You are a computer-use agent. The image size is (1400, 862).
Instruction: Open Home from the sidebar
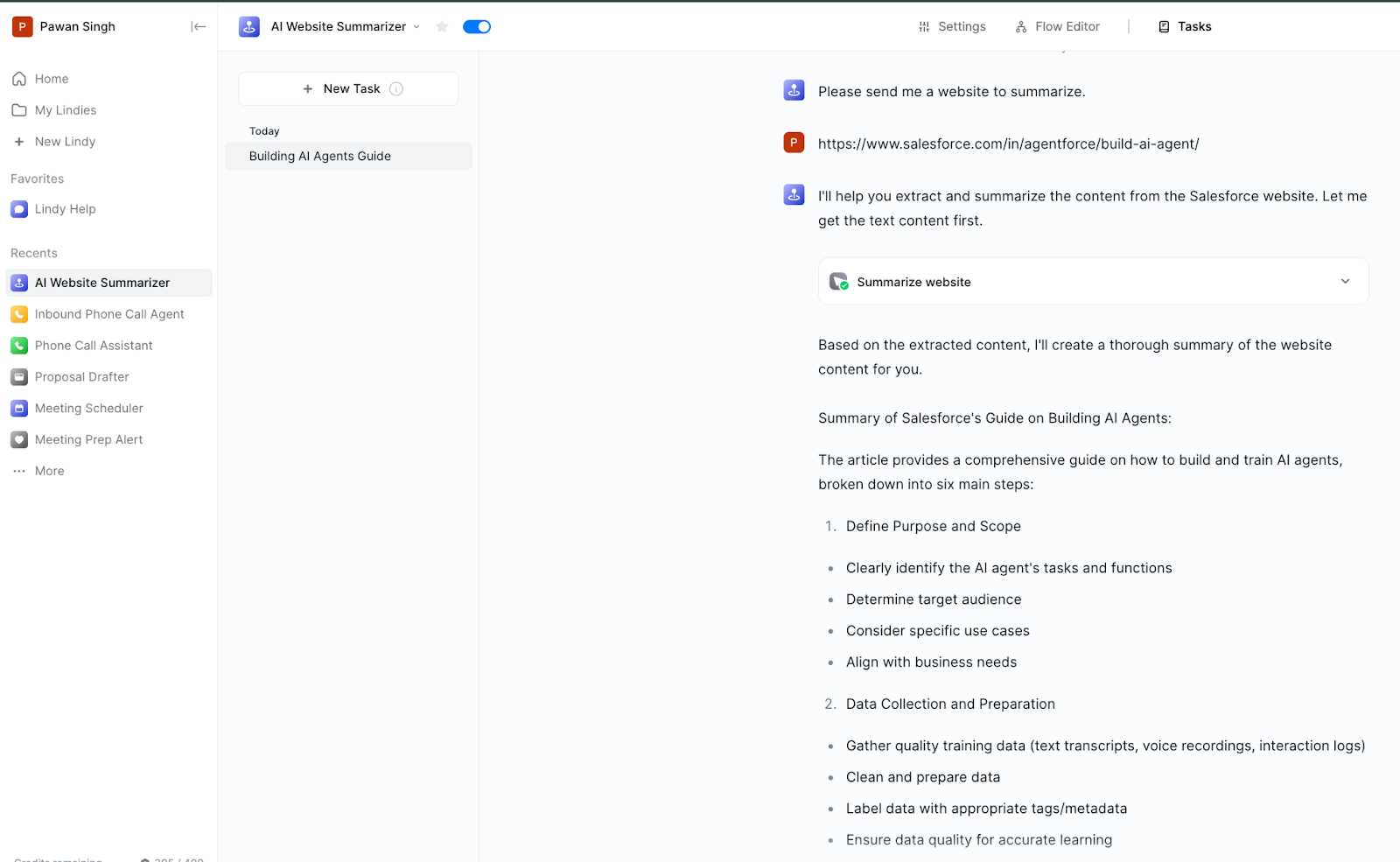[52, 79]
